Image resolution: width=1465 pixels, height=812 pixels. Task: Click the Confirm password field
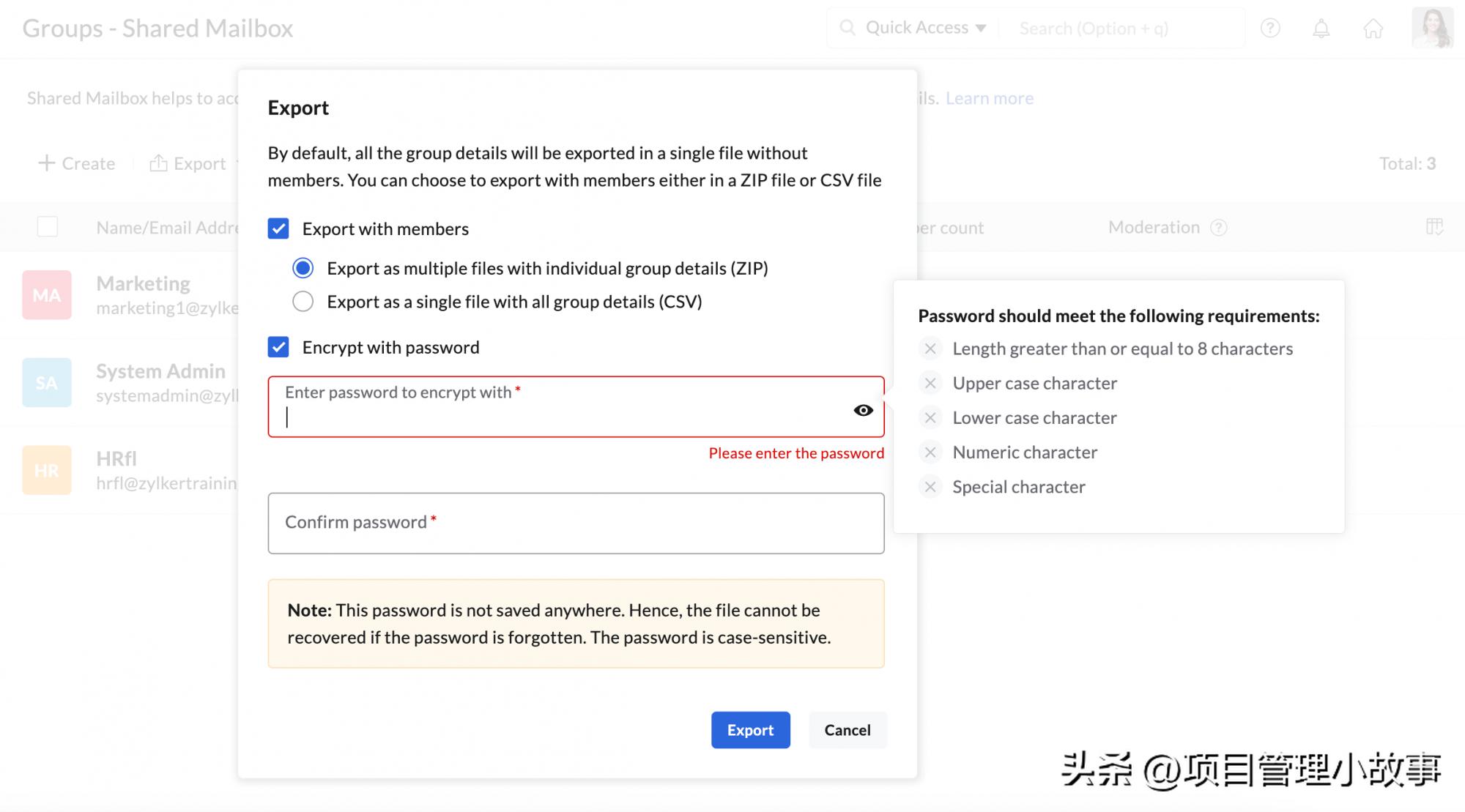point(576,523)
